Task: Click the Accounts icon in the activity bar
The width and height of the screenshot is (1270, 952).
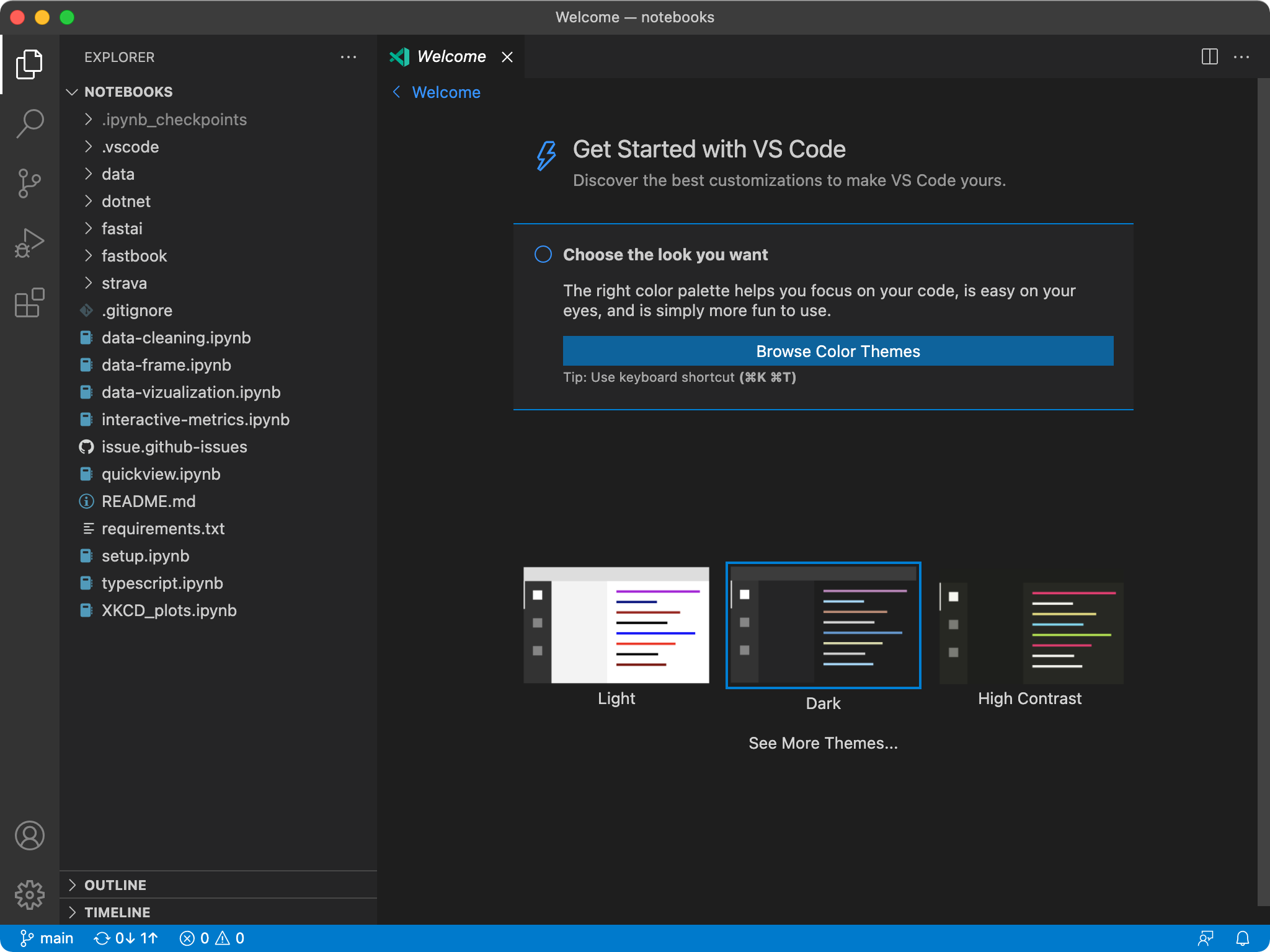Action: point(30,835)
